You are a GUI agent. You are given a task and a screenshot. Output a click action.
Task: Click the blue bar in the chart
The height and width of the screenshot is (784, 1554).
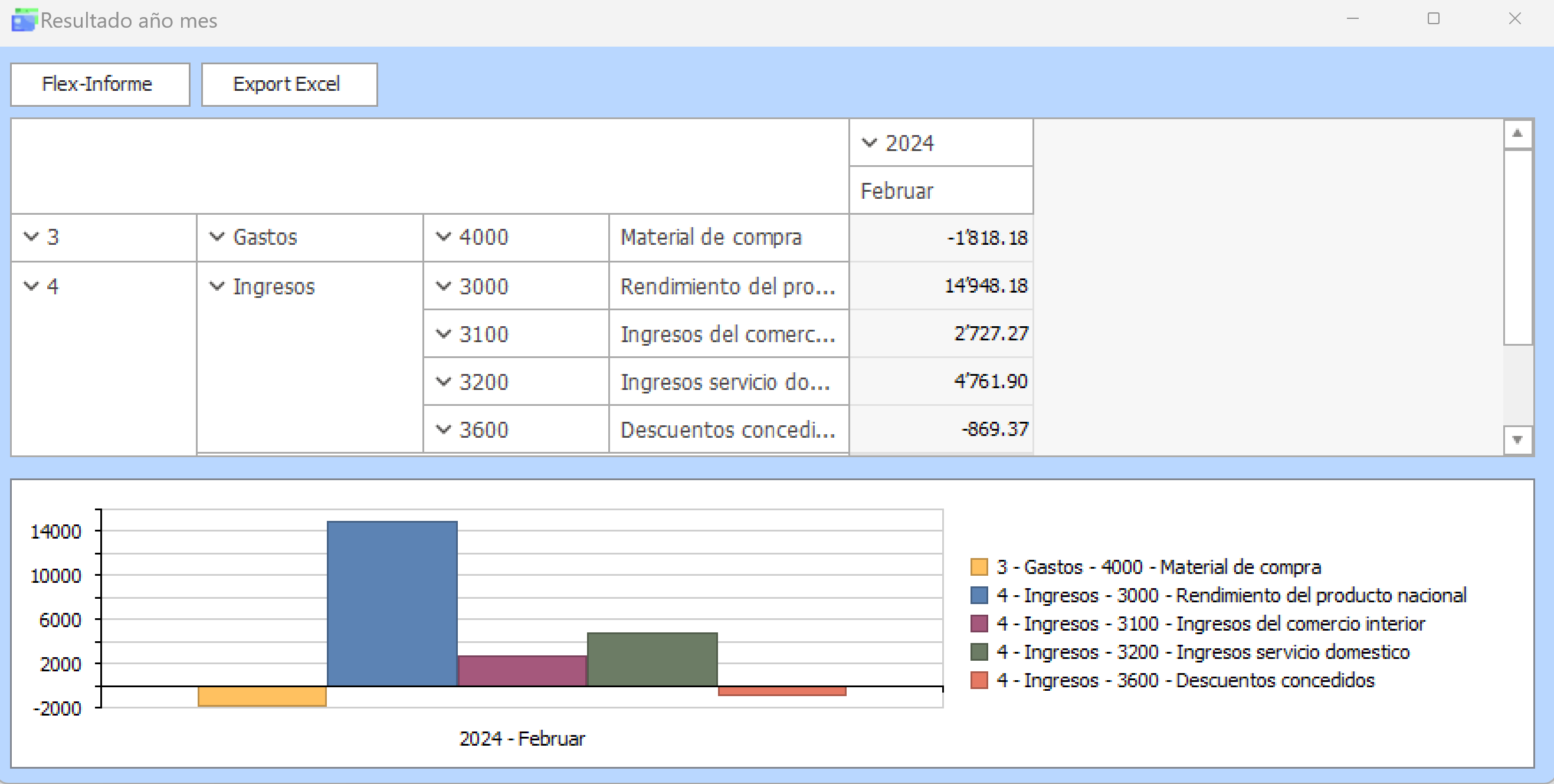392,603
